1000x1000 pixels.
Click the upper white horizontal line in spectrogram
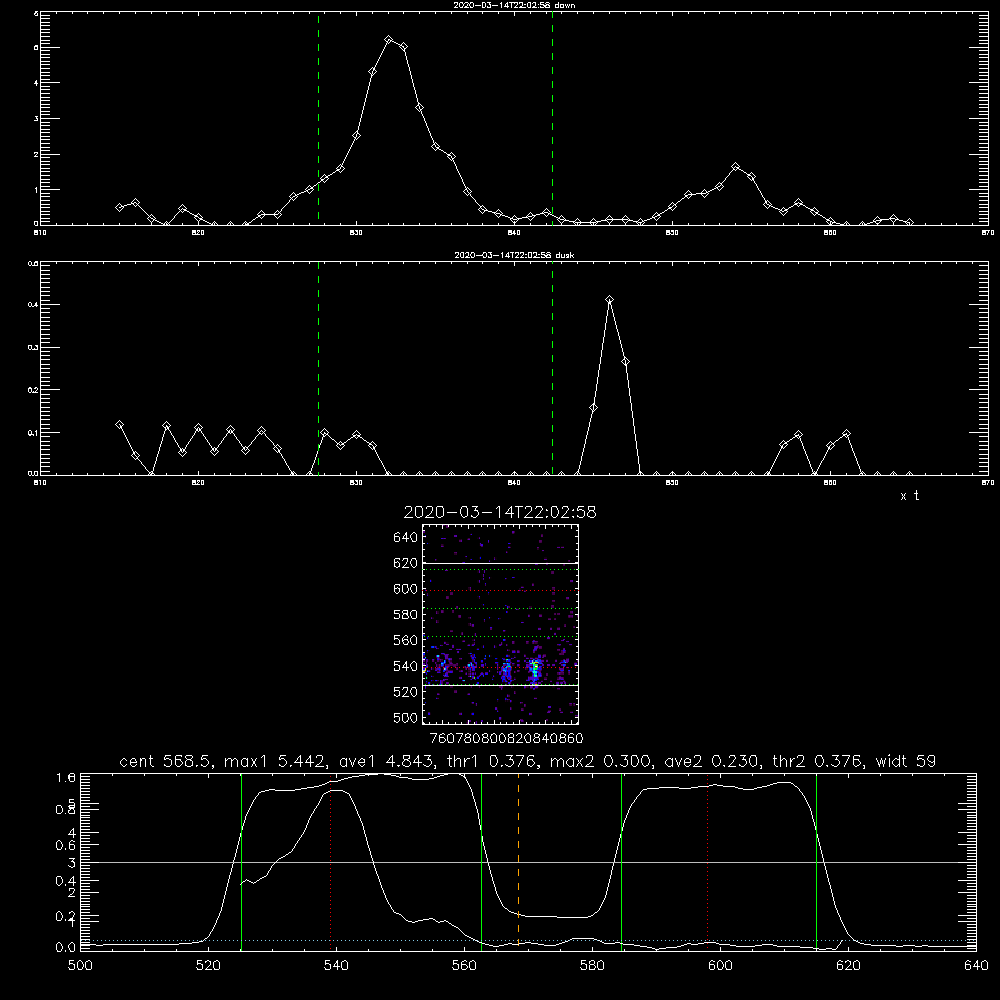tap(500, 563)
